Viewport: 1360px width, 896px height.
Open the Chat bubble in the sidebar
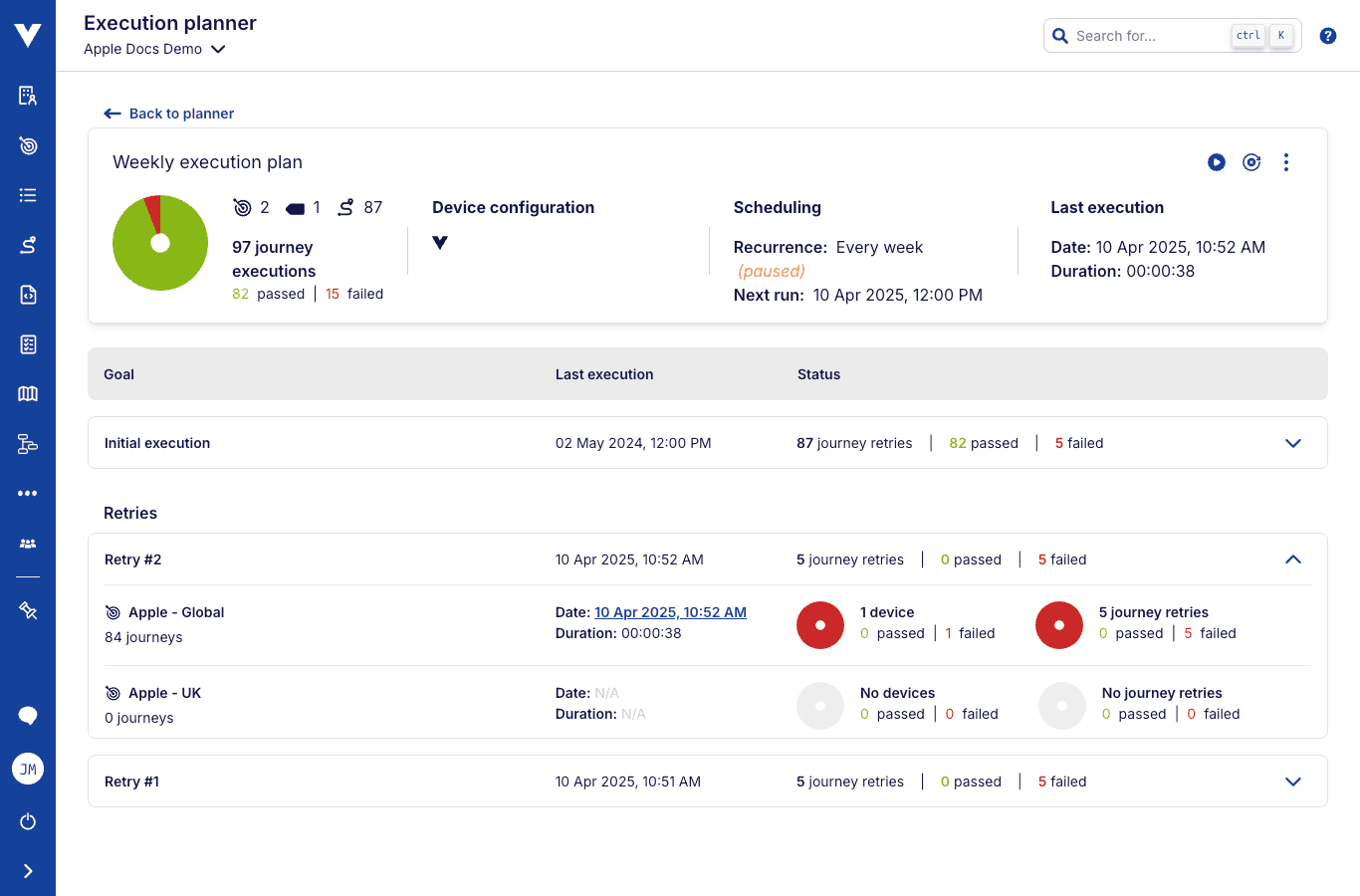tap(28, 716)
